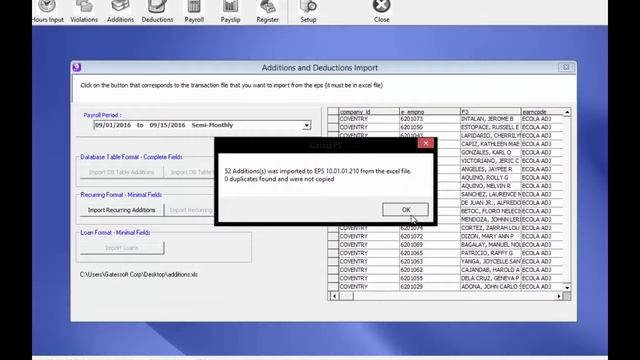Select cell PATRICIO, RAFFY G
Image resolution: width=640 pixels, height=360 pixels.
[490, 253]
